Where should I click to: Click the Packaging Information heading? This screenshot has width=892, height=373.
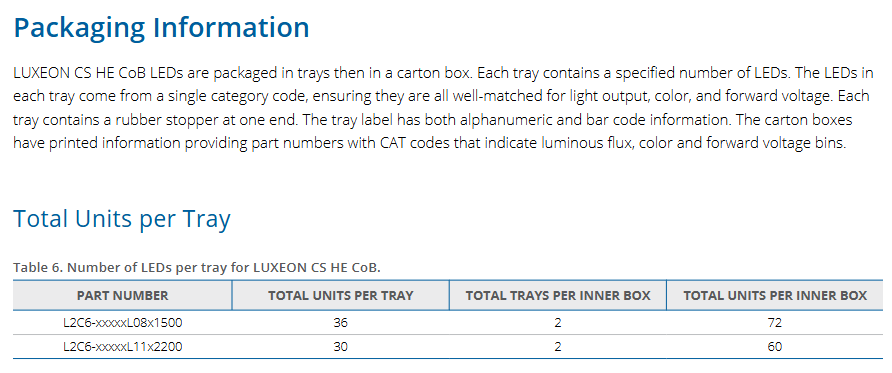point(161,28)
